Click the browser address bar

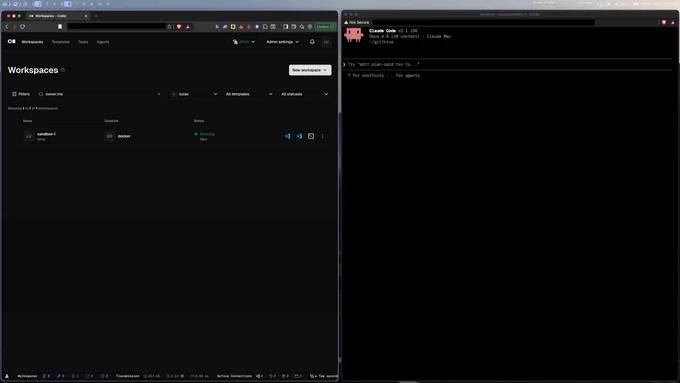pyautogui.click(x=117, y=26)
